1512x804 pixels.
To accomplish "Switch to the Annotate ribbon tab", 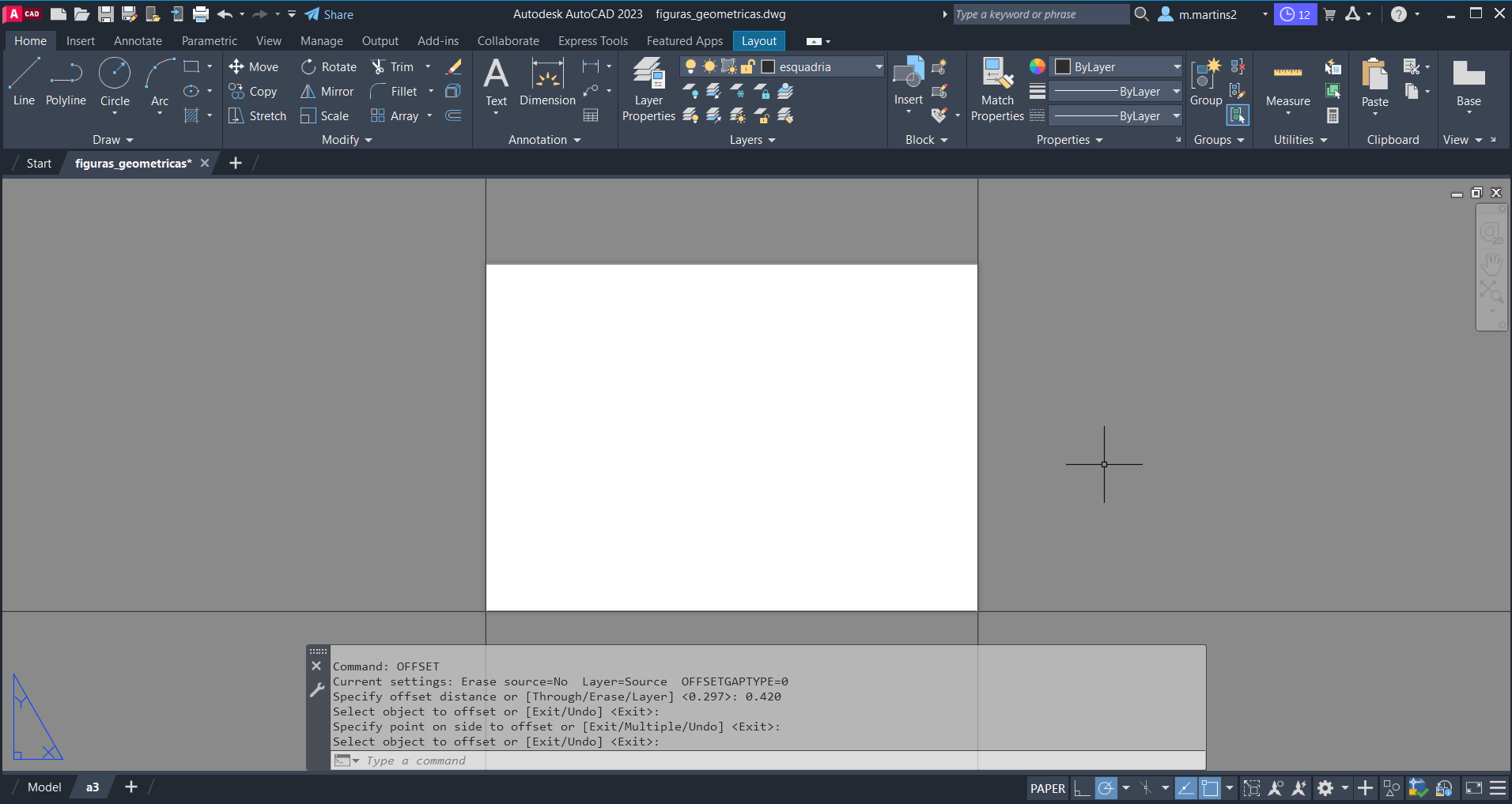I will [138, 41].
